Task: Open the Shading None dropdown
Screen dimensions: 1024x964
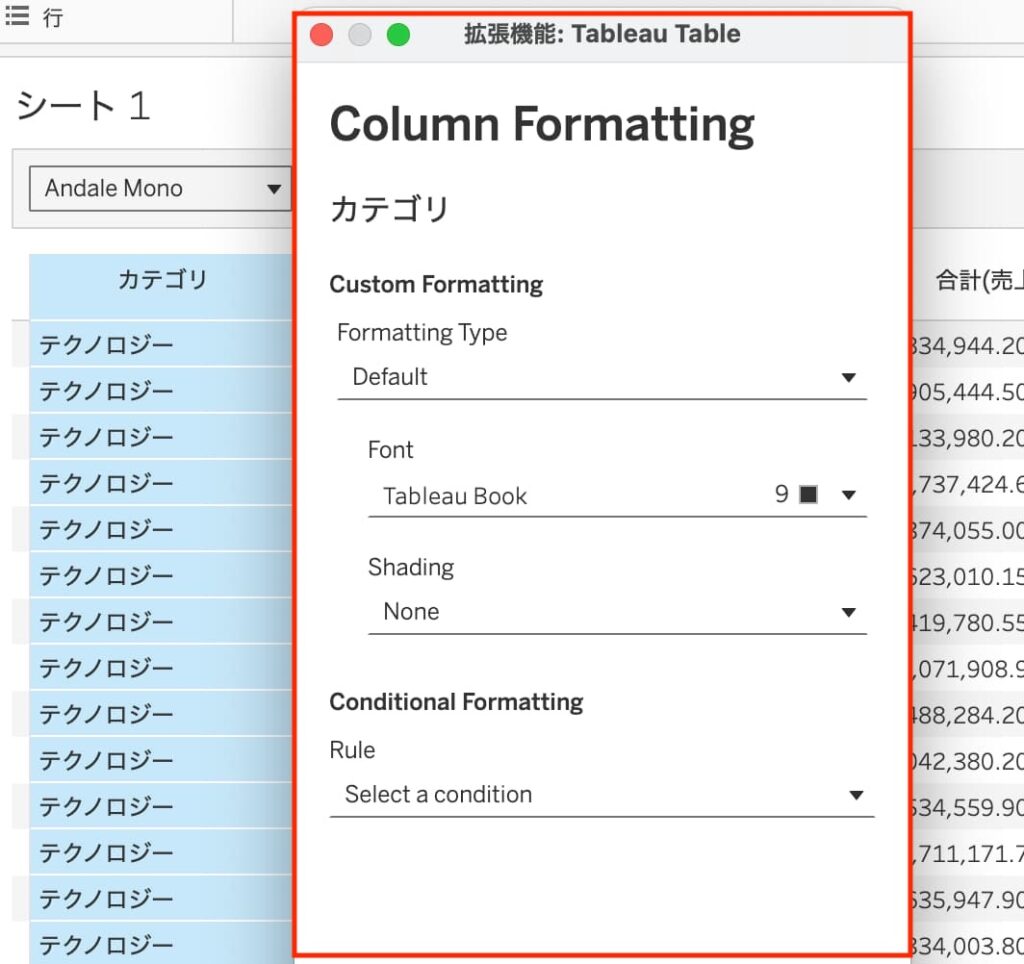Action: click(615, 612)
